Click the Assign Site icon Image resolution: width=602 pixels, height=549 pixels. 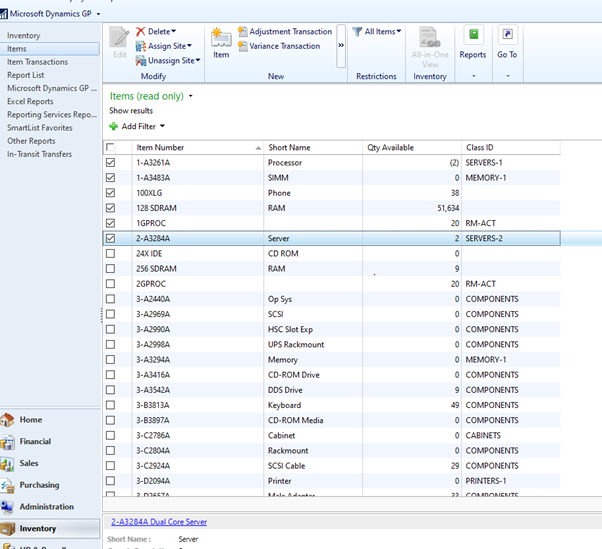point(141,46)
